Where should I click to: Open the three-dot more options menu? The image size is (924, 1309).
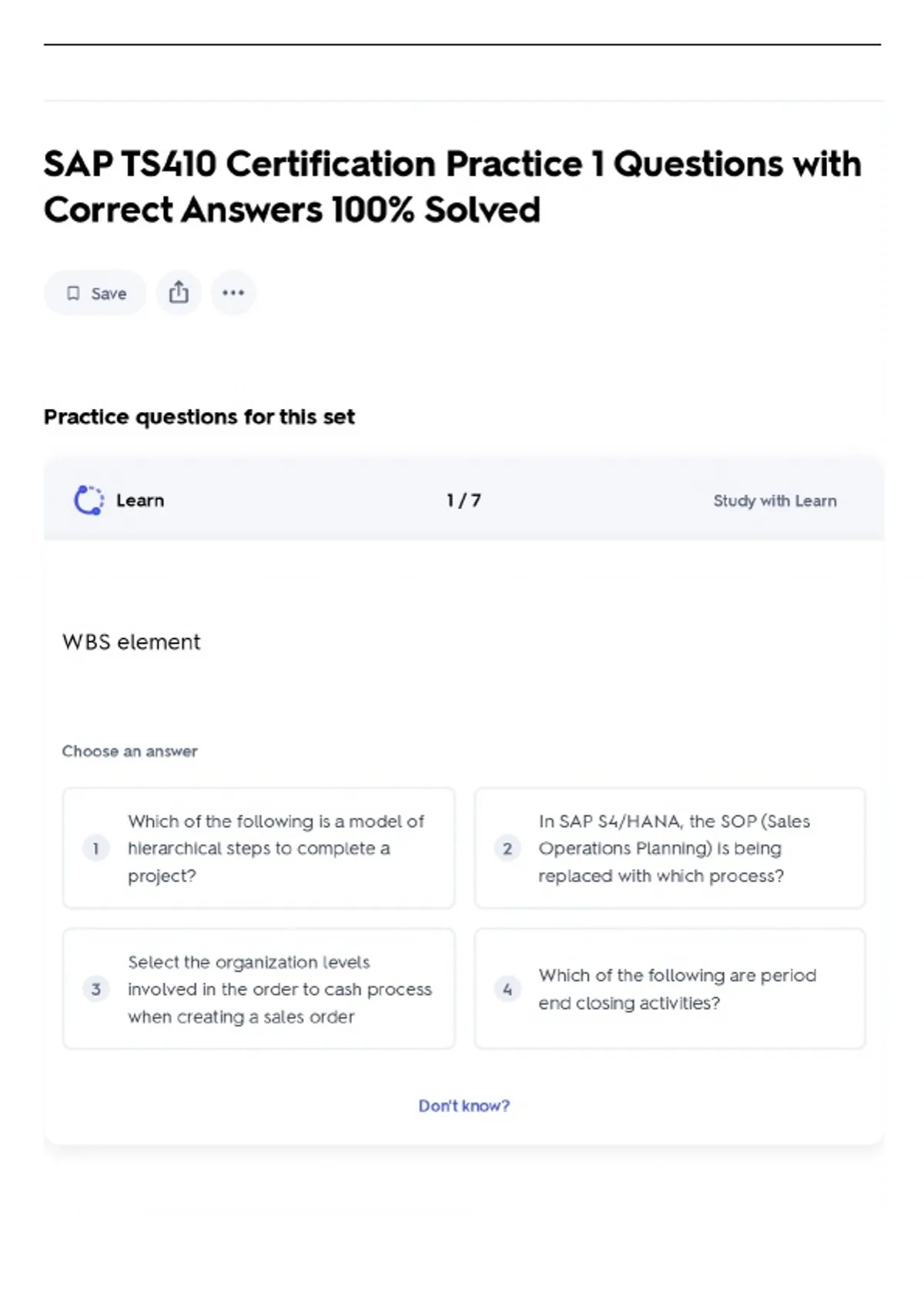pos(233,293)
